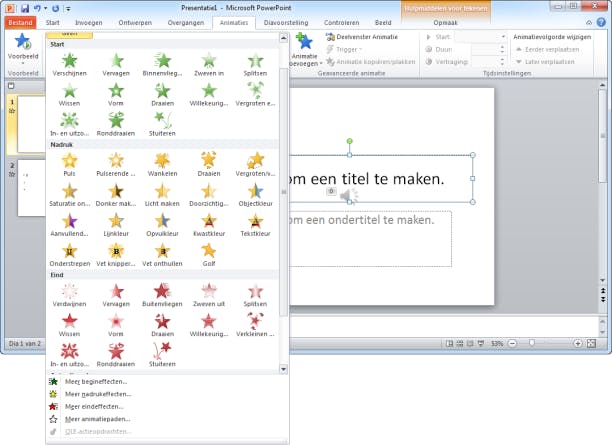
Task: Select the Donker maken emphasis effect
Action: [116, 195]
